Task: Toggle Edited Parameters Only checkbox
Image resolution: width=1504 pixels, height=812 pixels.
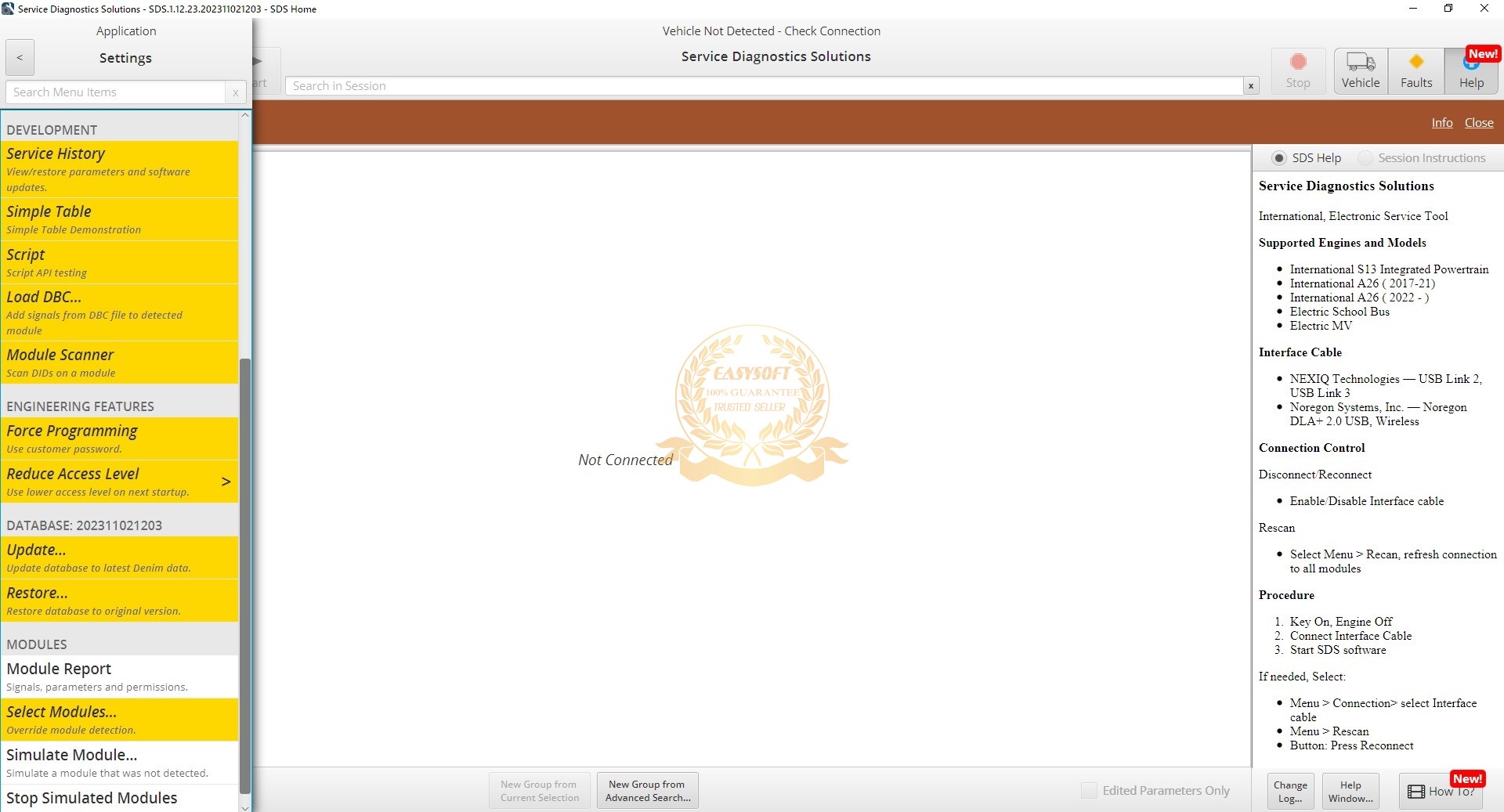Action: pyautogui.click(x=1089, y=791)
